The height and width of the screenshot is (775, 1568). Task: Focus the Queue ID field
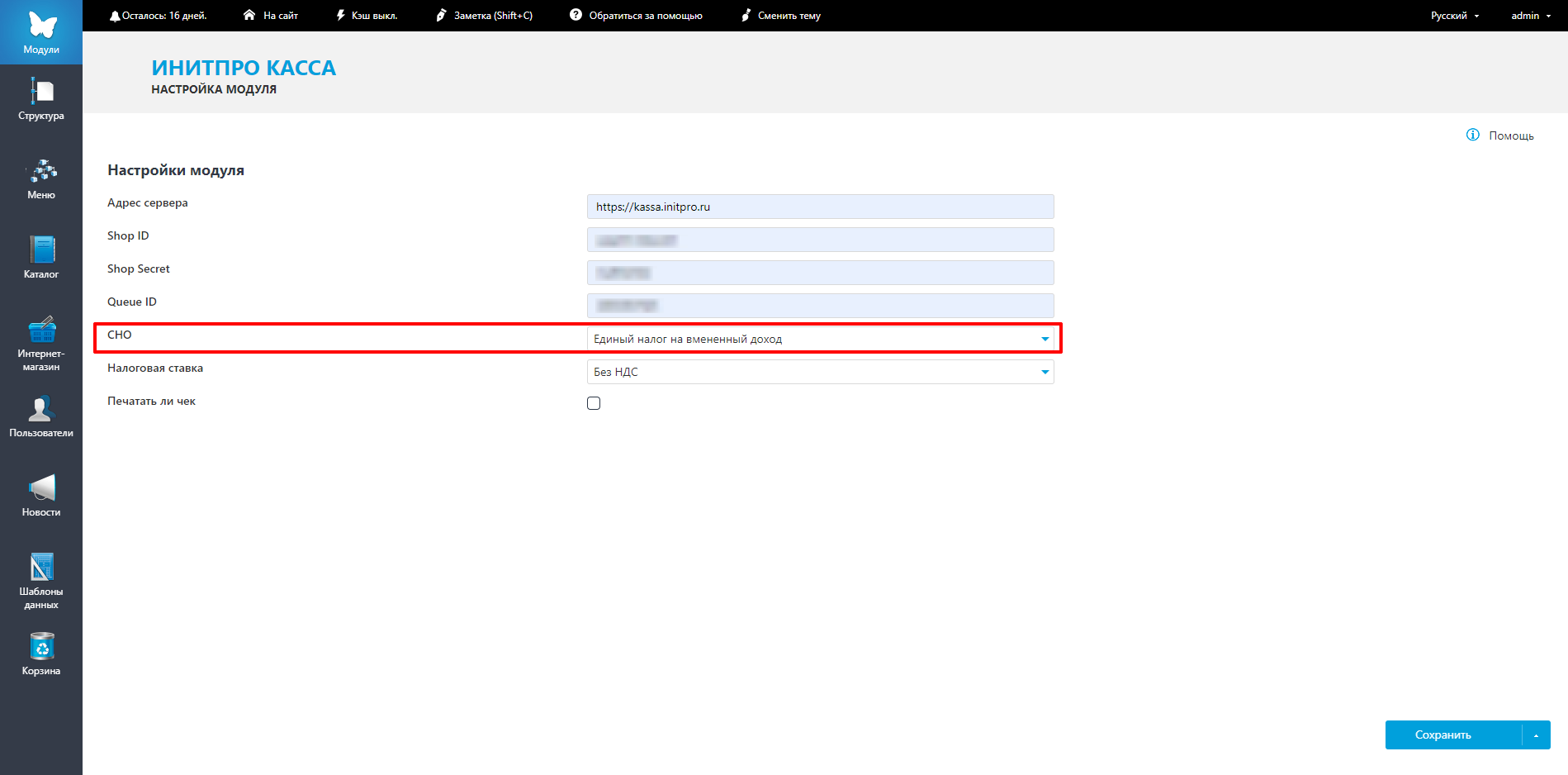coord(820,306)
